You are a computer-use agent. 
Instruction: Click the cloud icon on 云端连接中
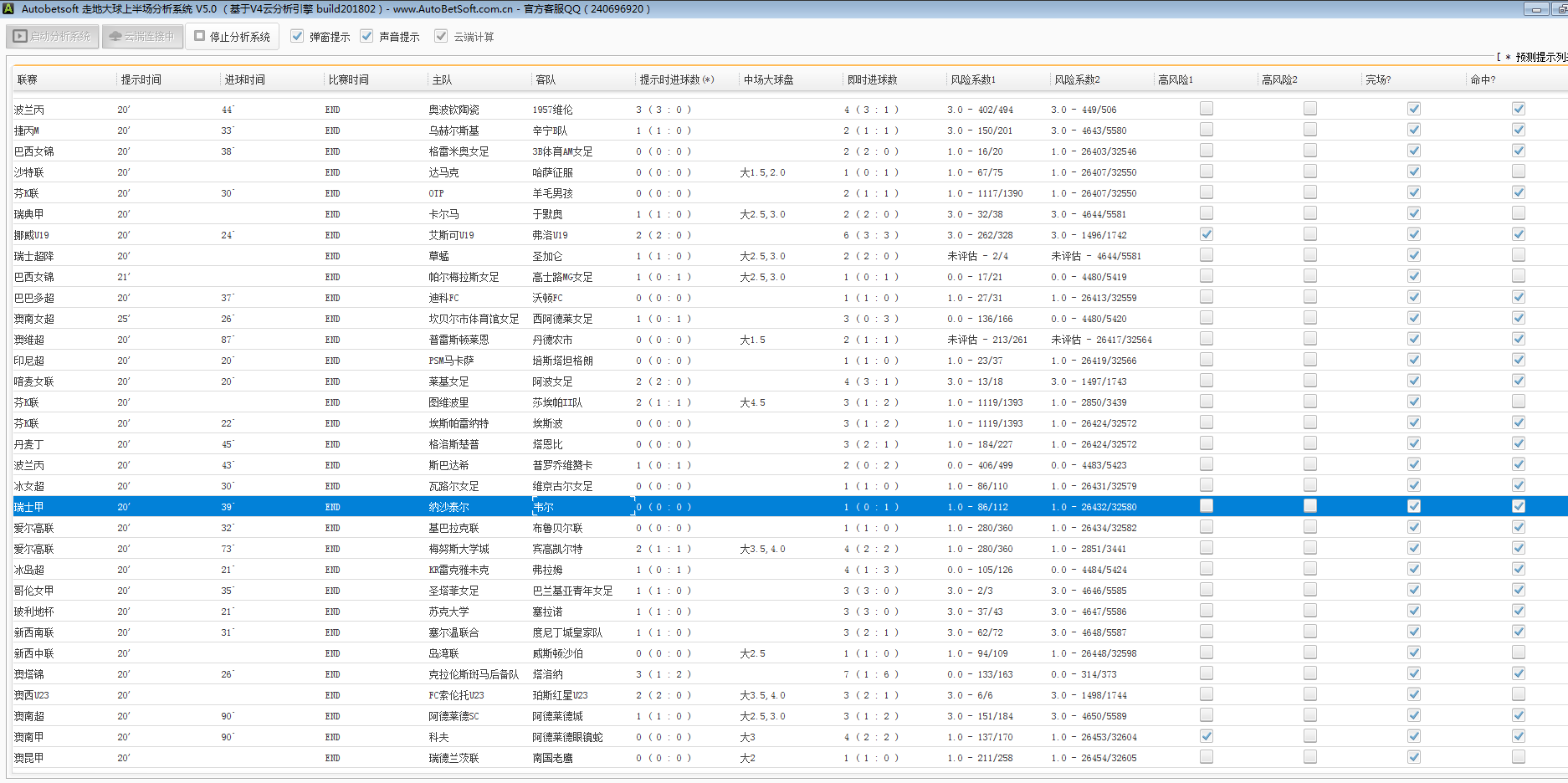click(x=115, y=37)
